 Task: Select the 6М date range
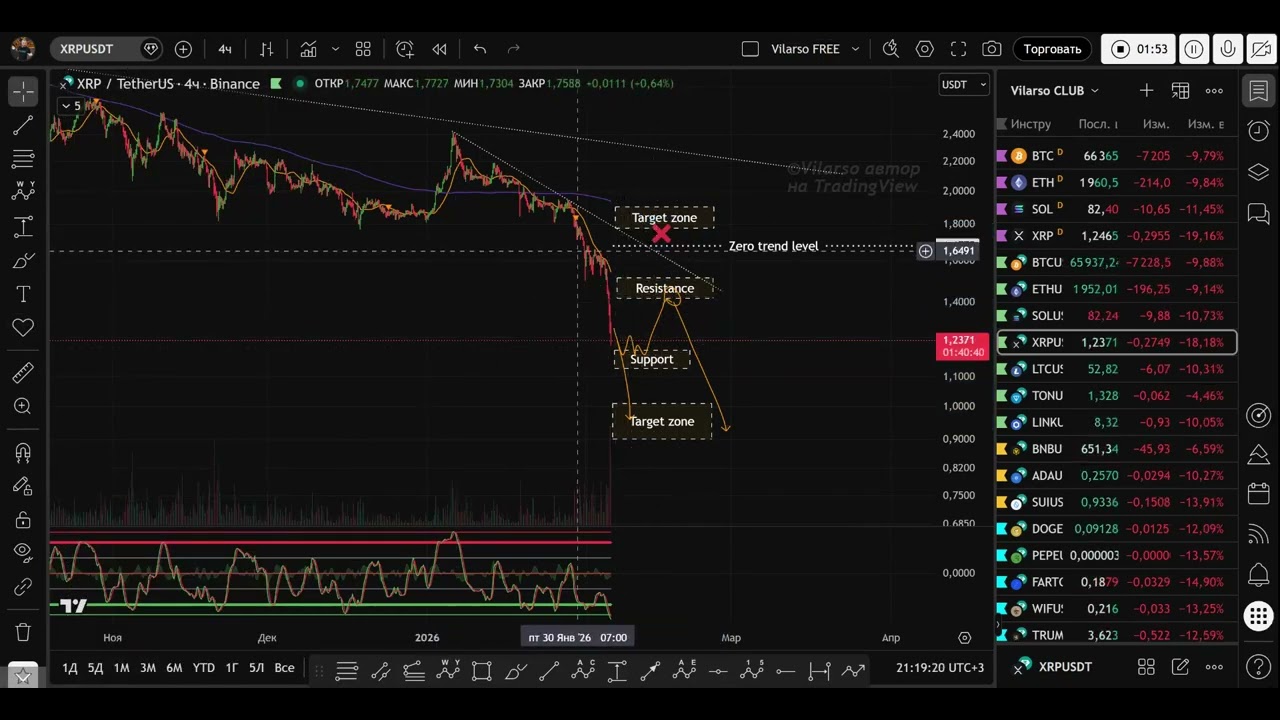pyautogui.click(x=174, y=668)
